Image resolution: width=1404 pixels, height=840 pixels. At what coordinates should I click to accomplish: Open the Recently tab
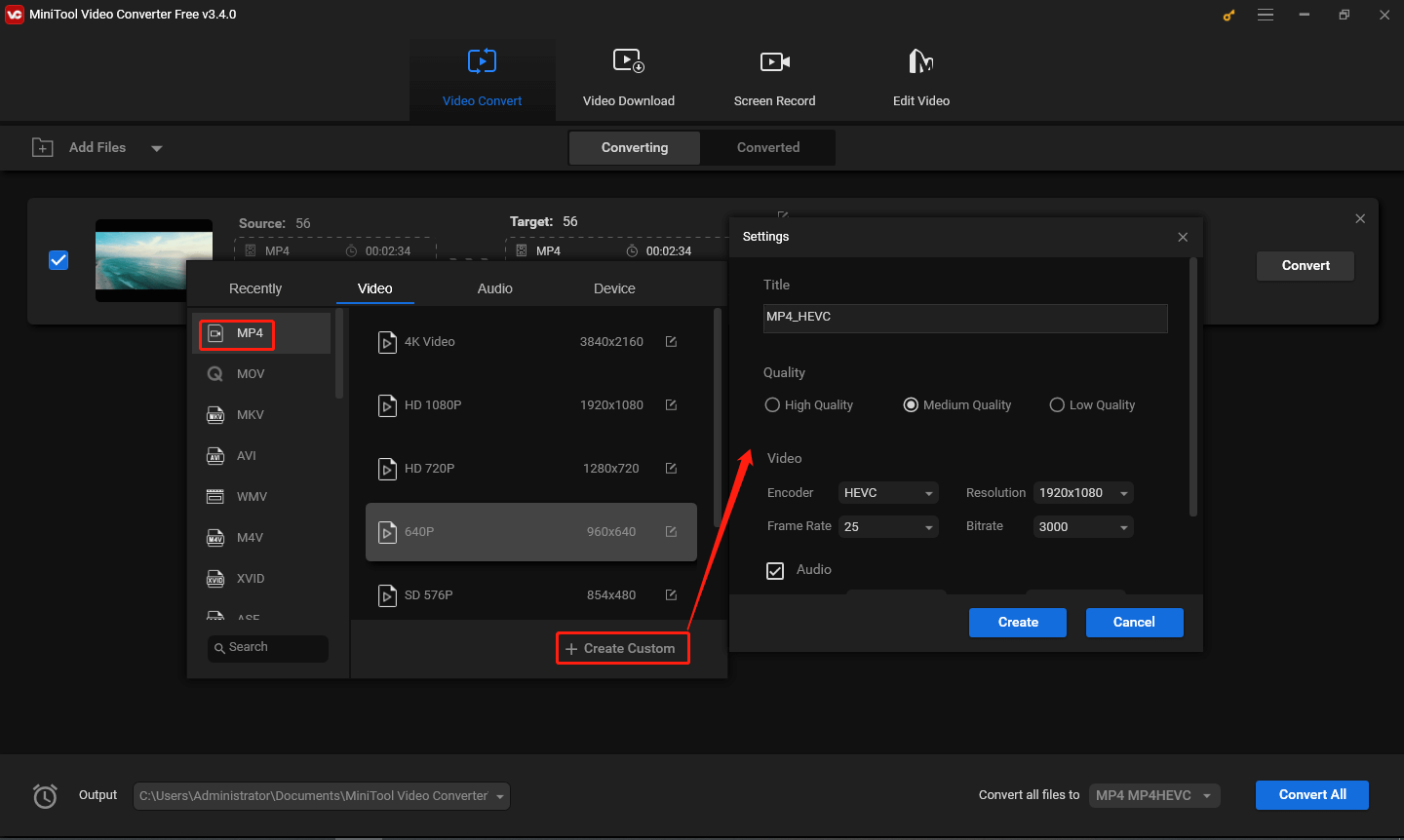255,288
